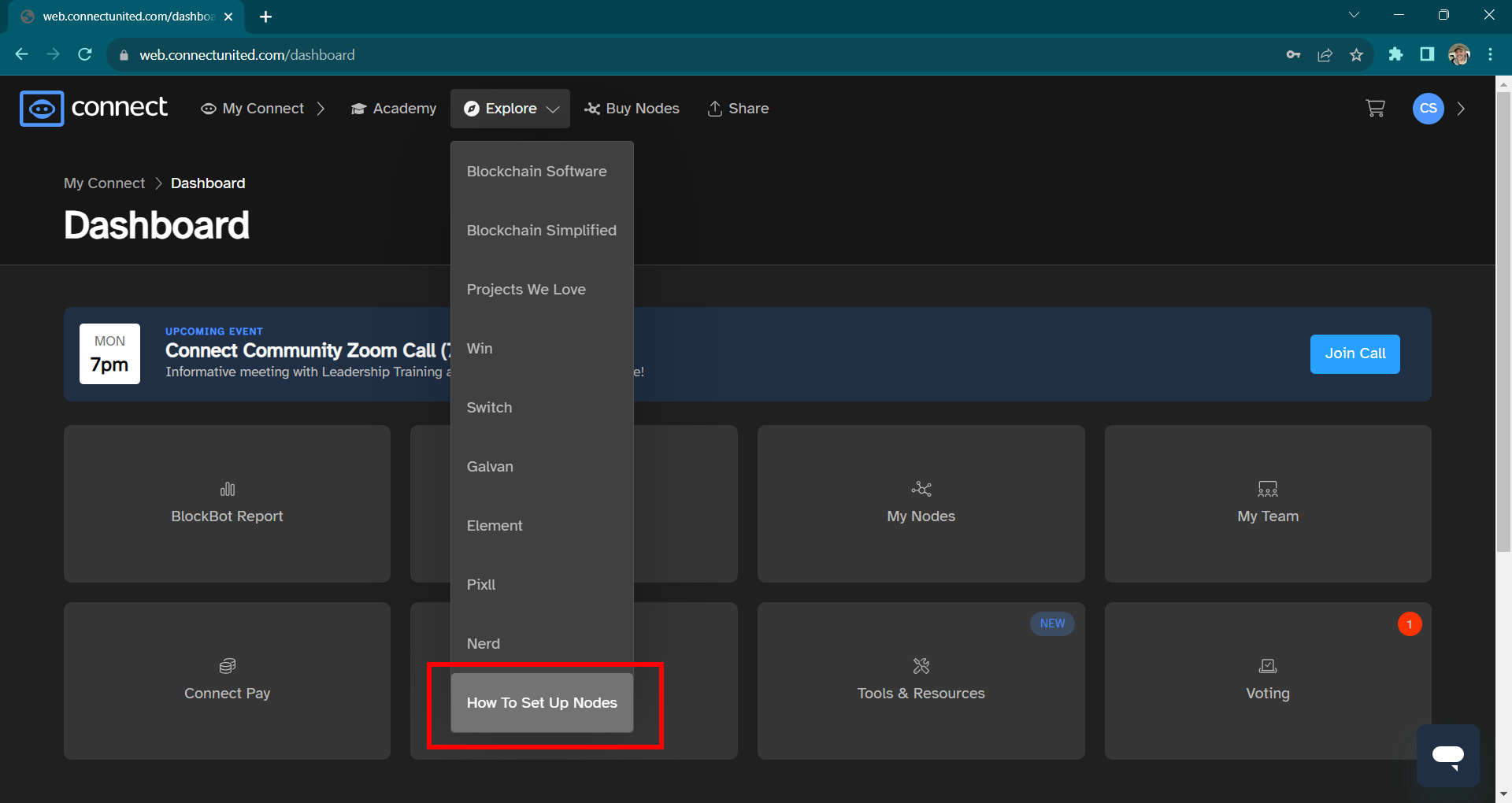Click the Dashboard breadcrumb text
The image size is (1512, 803).
[208, 183]
